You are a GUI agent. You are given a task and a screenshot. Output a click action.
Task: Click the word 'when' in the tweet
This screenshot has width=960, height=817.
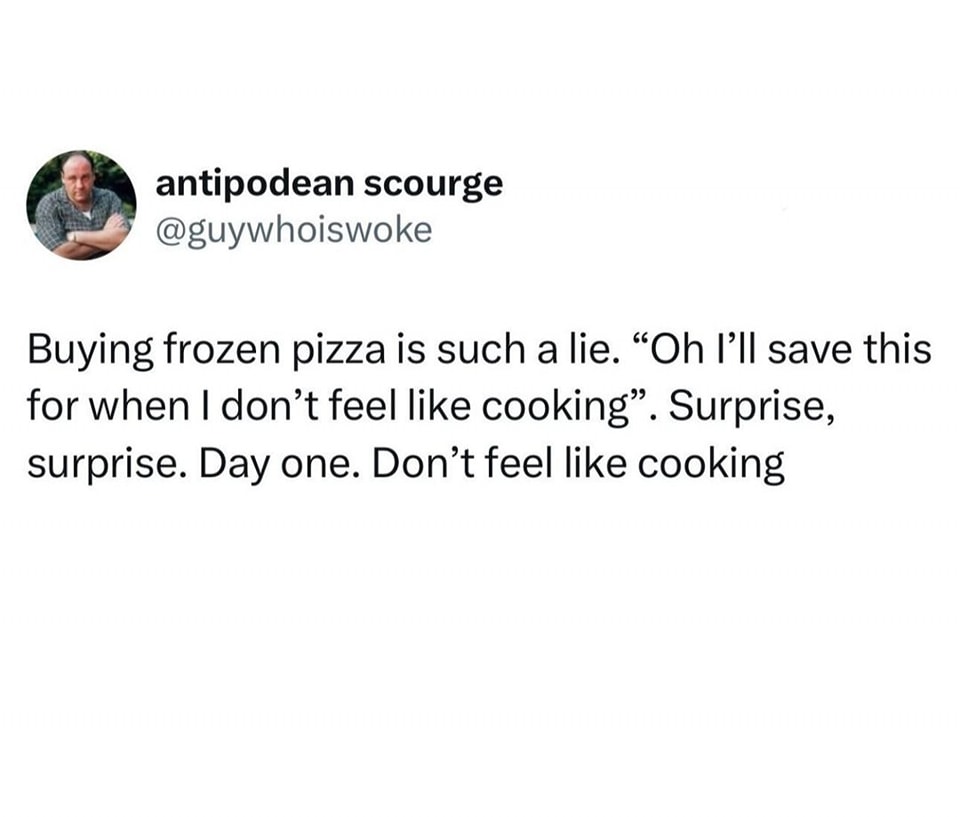point(141,407)
